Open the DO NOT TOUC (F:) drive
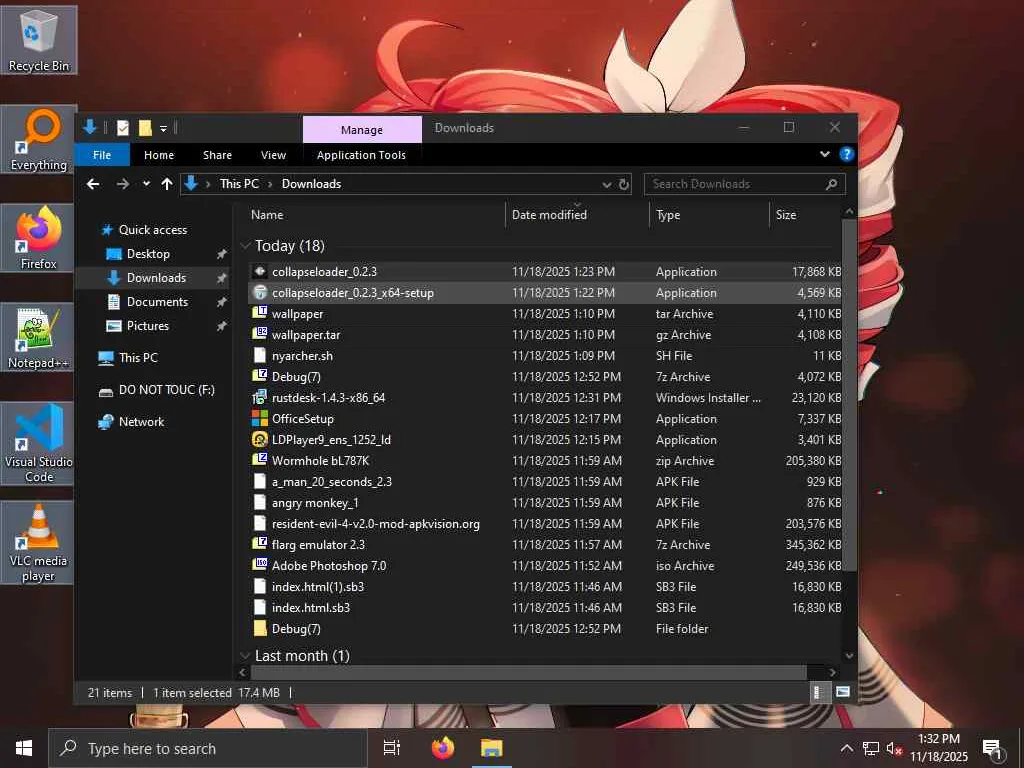This screenshot has width=1024, height=768. (x=167, y=390)
